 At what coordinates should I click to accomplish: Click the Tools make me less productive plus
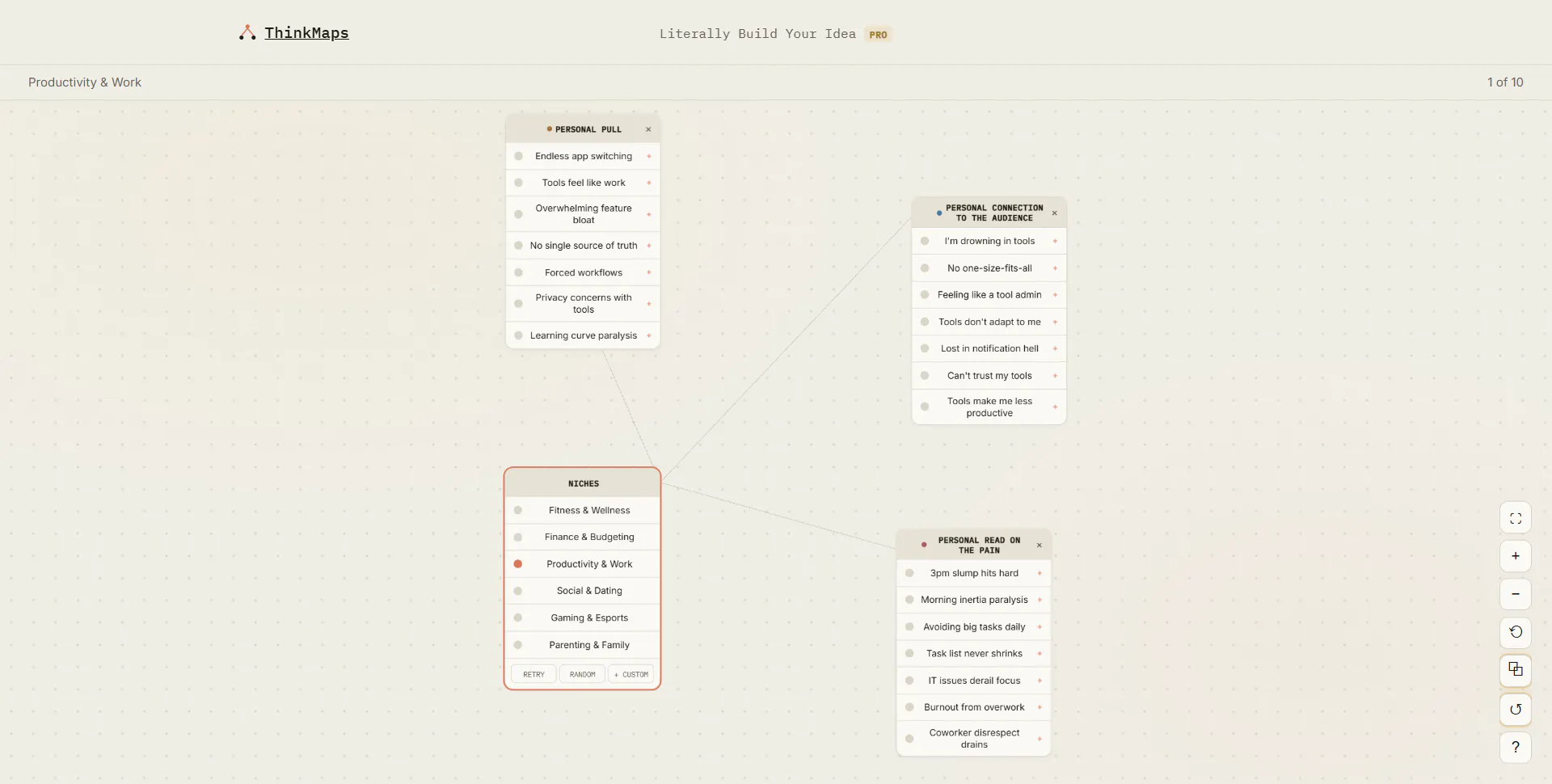(1055, 407)
